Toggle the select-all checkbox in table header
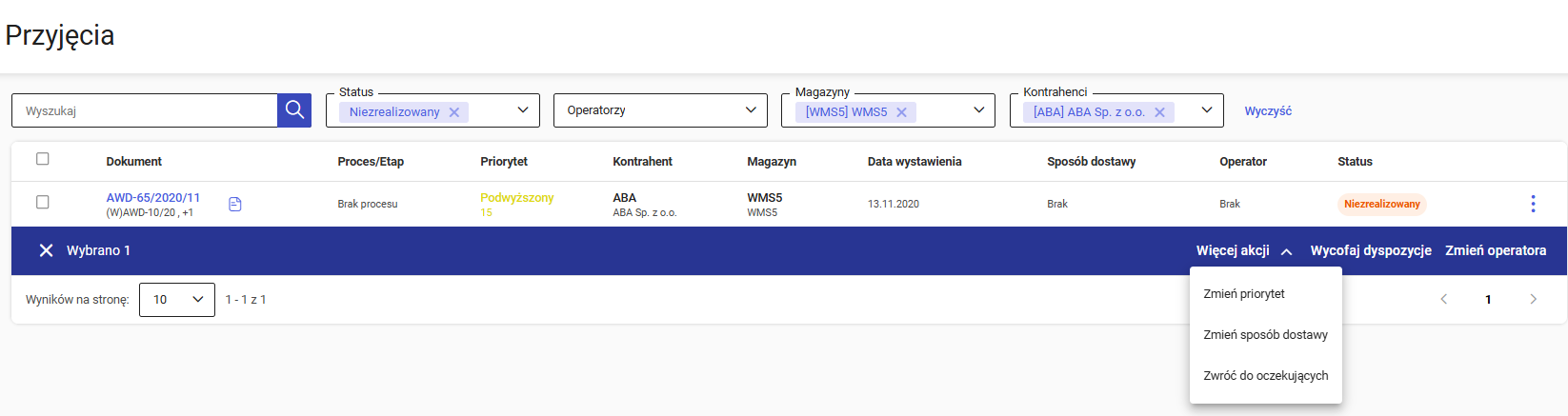Viewport: 1568px width, 416px height. pyautogui.click(x=43, y=159)
